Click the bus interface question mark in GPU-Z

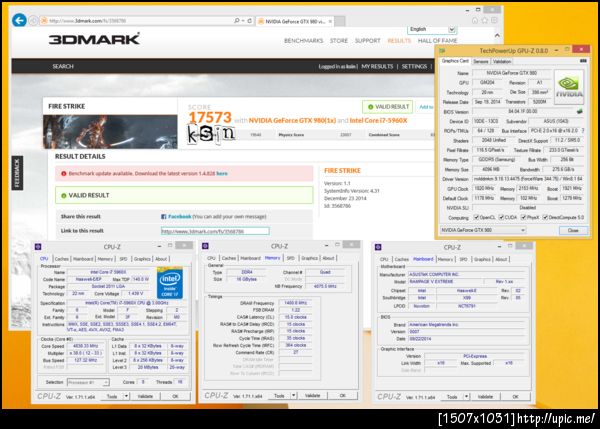pos(583,131)
